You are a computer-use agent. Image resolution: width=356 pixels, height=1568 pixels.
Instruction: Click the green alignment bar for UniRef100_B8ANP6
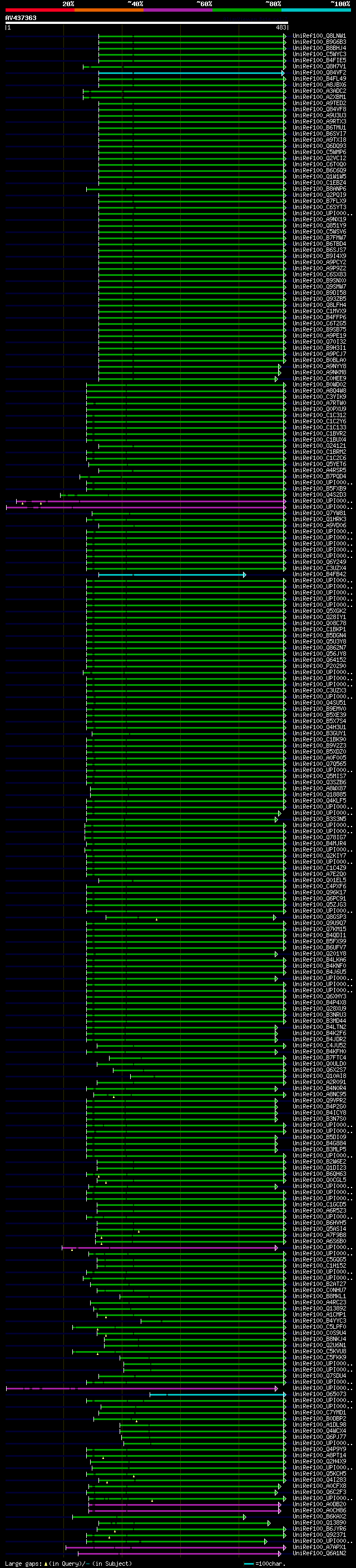(186, 189)
